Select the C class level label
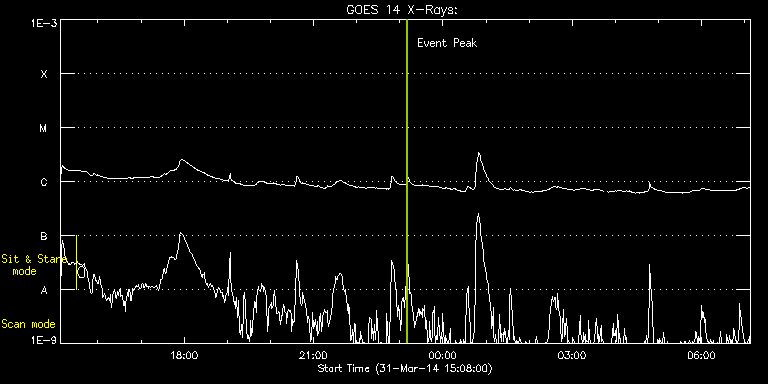This screenshot has width=768, height=384. click(44, 182)
